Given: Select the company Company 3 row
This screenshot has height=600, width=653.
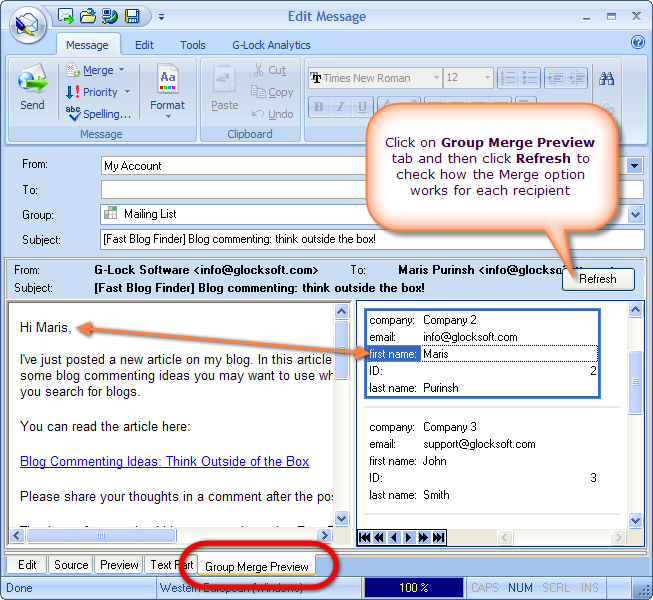Looking at the screenshot, I should click(x=482, y=427).
